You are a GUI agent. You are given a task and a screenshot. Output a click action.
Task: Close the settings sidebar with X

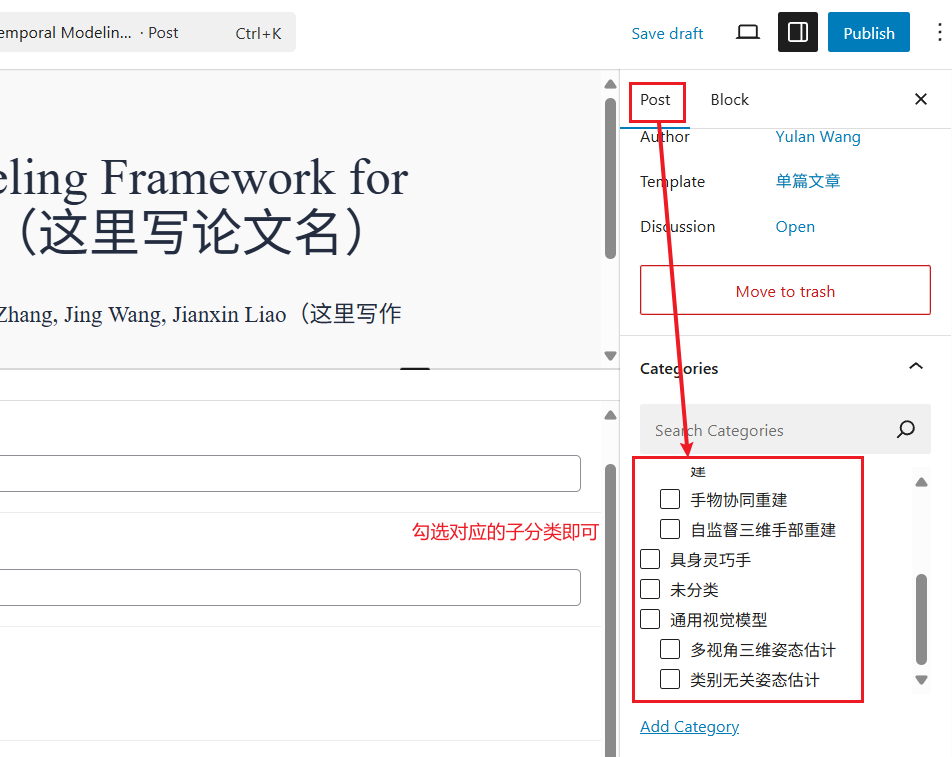[x=921, y=99]
